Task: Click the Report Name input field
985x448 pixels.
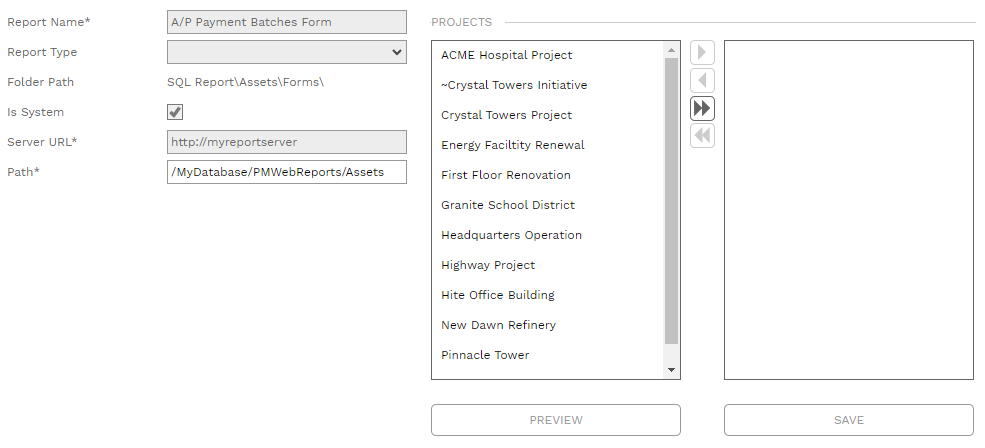Action: tap(287, 22)
